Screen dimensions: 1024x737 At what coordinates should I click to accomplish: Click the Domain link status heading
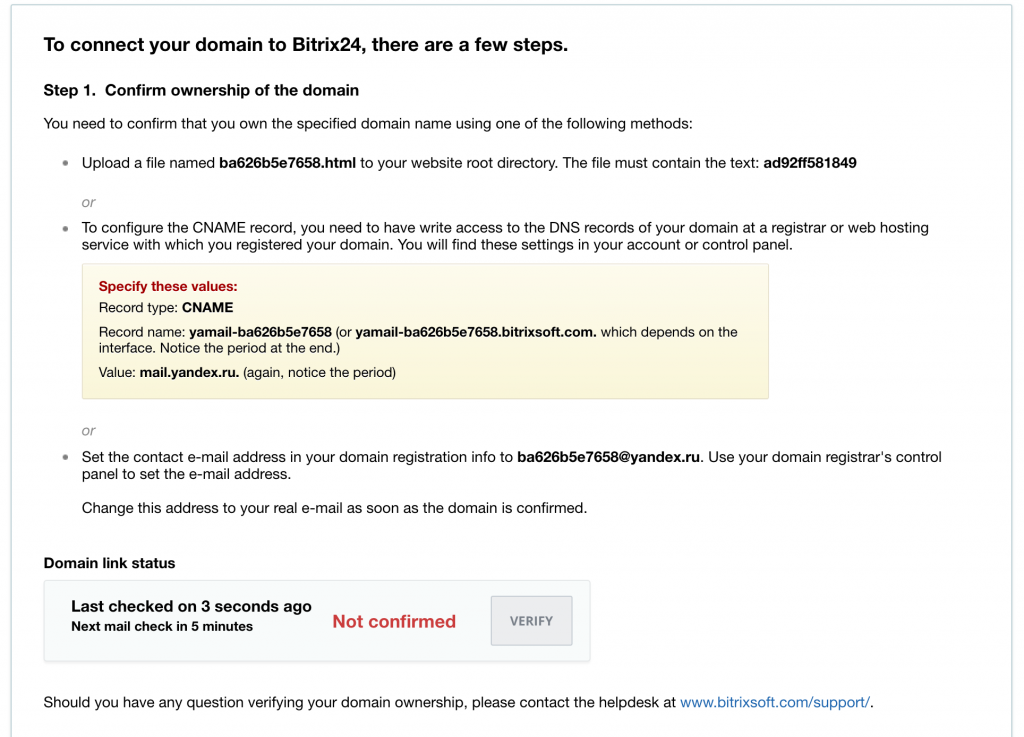point(110,563)
